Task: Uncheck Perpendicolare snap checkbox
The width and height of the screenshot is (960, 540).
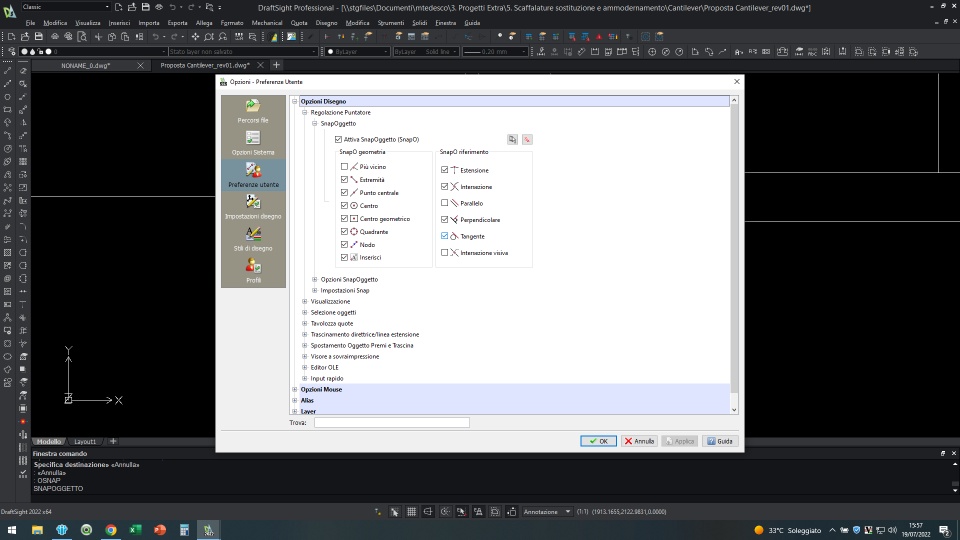Action: 444,219
